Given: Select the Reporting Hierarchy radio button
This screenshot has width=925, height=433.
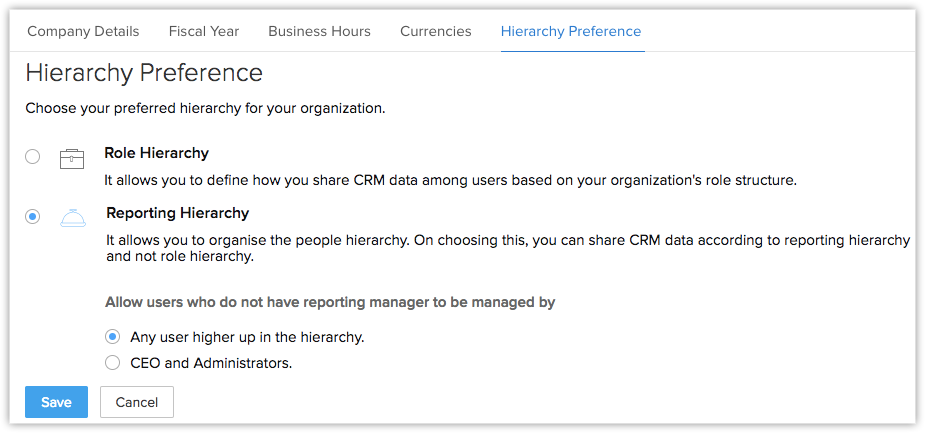Looking at the screenshot, I should click(33, 216).
